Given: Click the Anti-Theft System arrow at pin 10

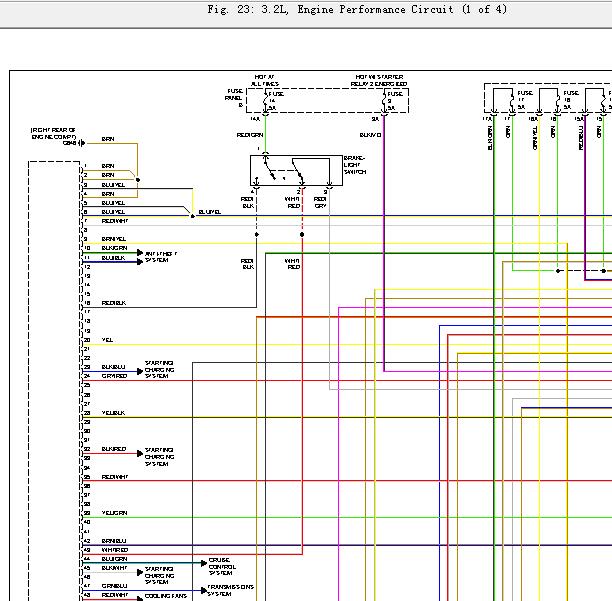Looking at the screenshot, I should point(140,252).
